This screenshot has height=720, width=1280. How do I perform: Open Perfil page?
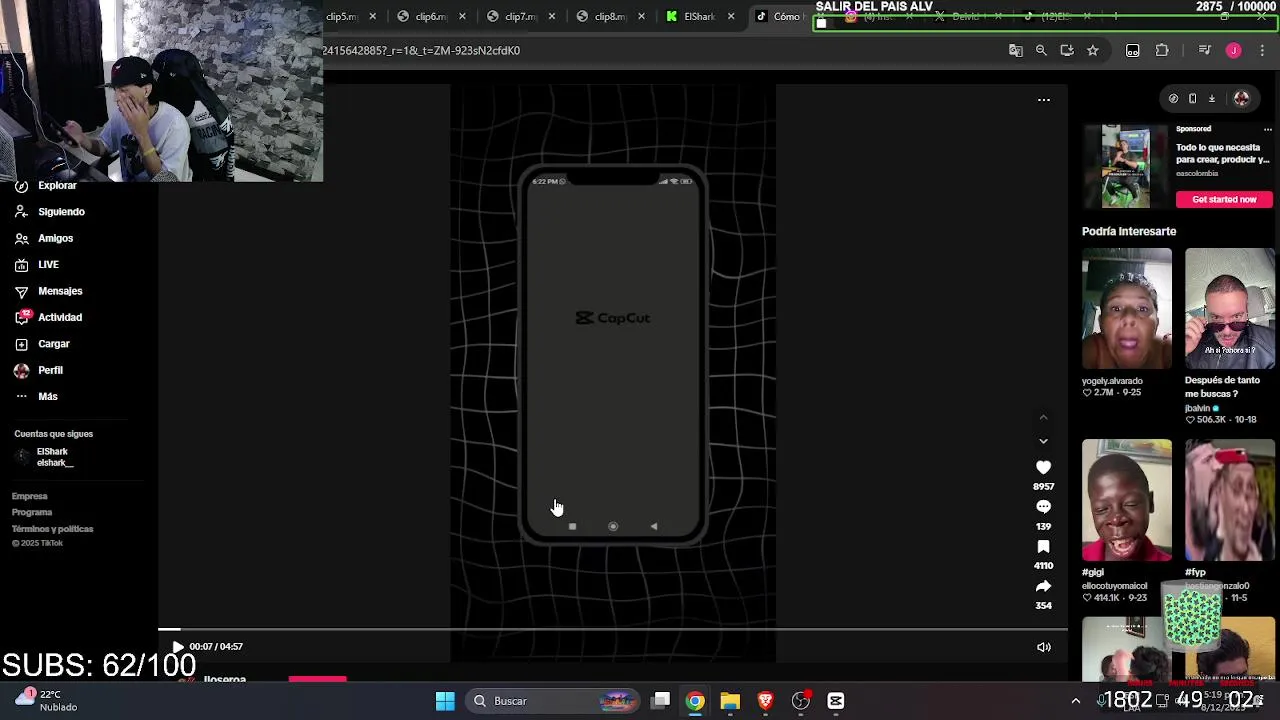coord(39,370)
